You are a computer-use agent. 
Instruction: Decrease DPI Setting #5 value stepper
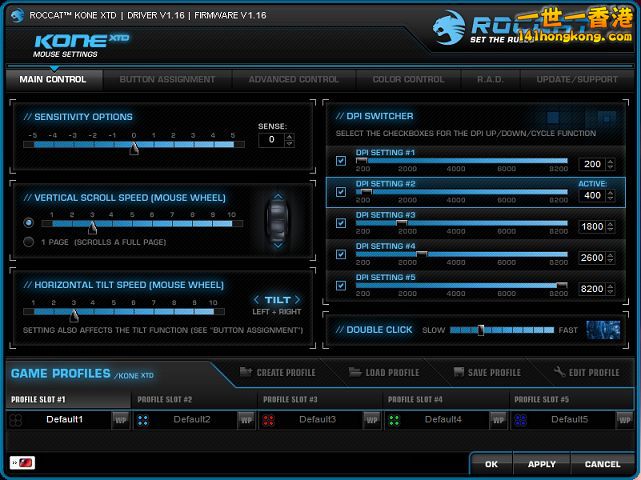[610, 292]
